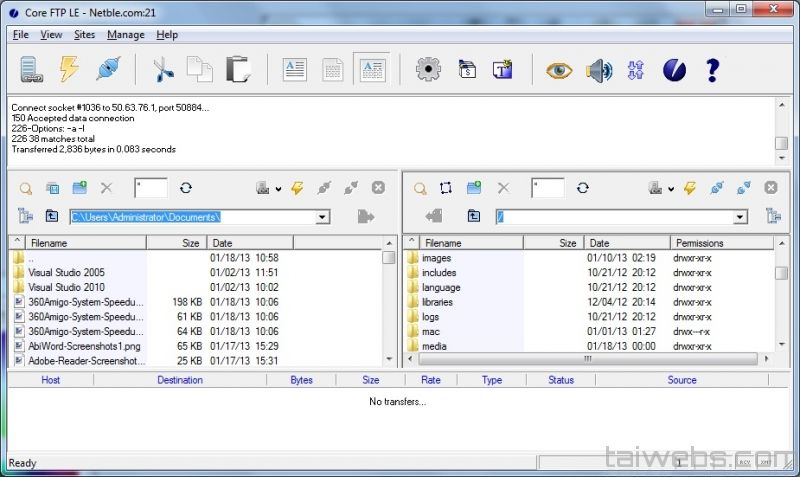Toggle the local directory tree view icon
Image resolution: width=800 pixels, height=477 pixels.
26,216
